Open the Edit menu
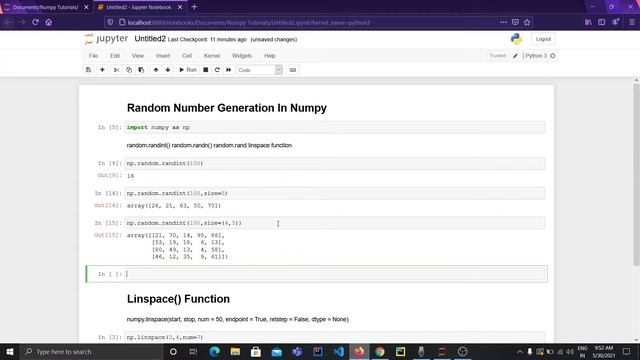The width and height of the screenshot is (640, 360). (115, 56)
